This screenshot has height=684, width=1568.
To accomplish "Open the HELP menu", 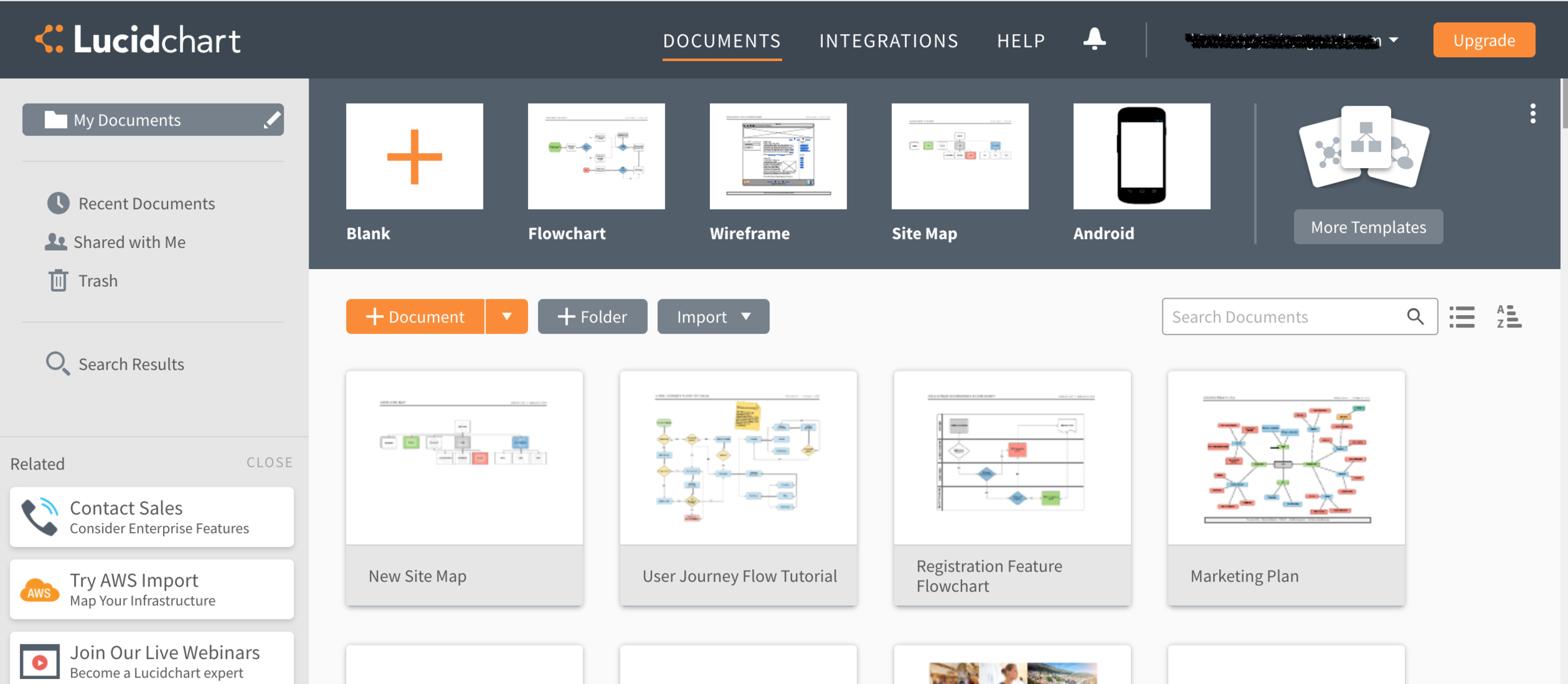I will point(1021,41).
